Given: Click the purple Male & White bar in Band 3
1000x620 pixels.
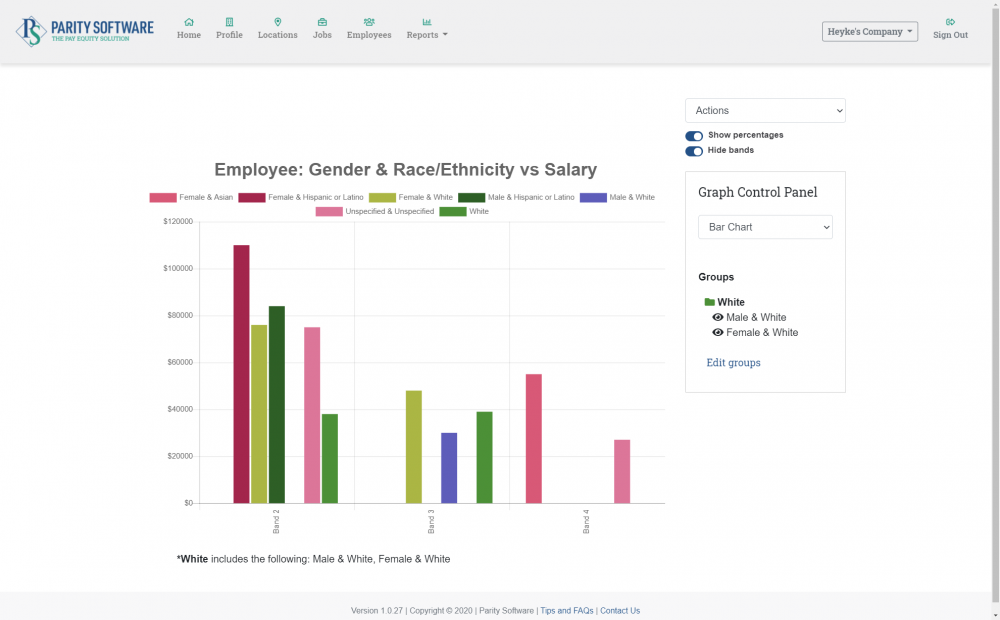Looking at the screenshot, I should tap(449, 468).
